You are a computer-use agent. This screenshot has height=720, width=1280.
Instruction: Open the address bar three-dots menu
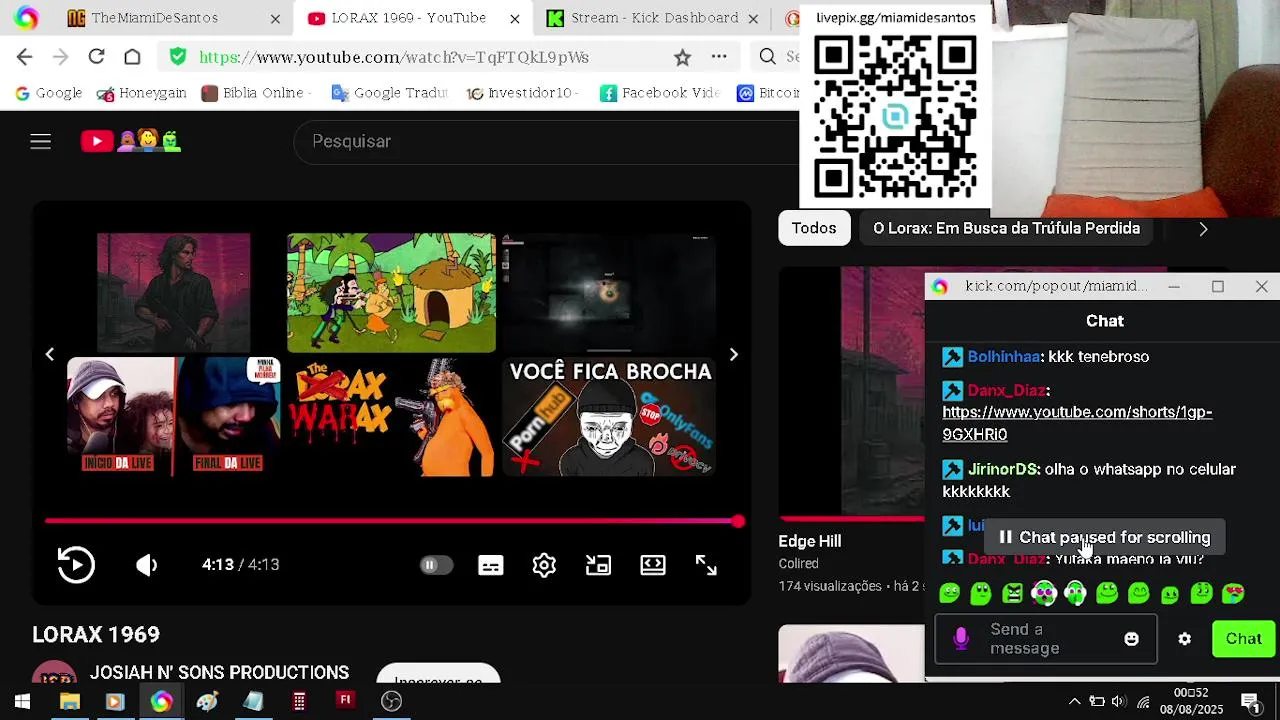click(719, 57)
